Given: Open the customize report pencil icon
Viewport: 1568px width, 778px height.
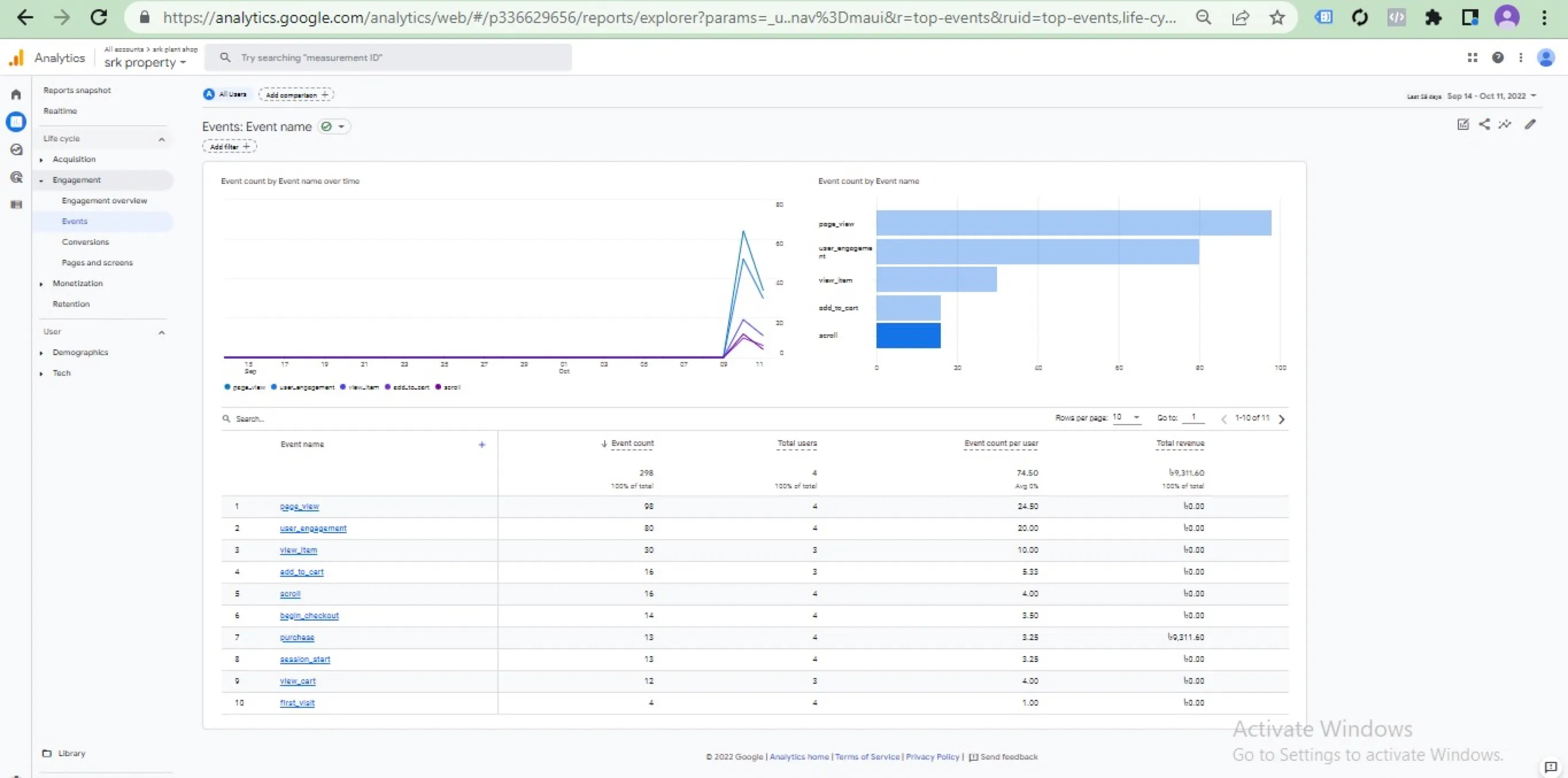Looking at the screenshot, I should tap(1530, 124).
